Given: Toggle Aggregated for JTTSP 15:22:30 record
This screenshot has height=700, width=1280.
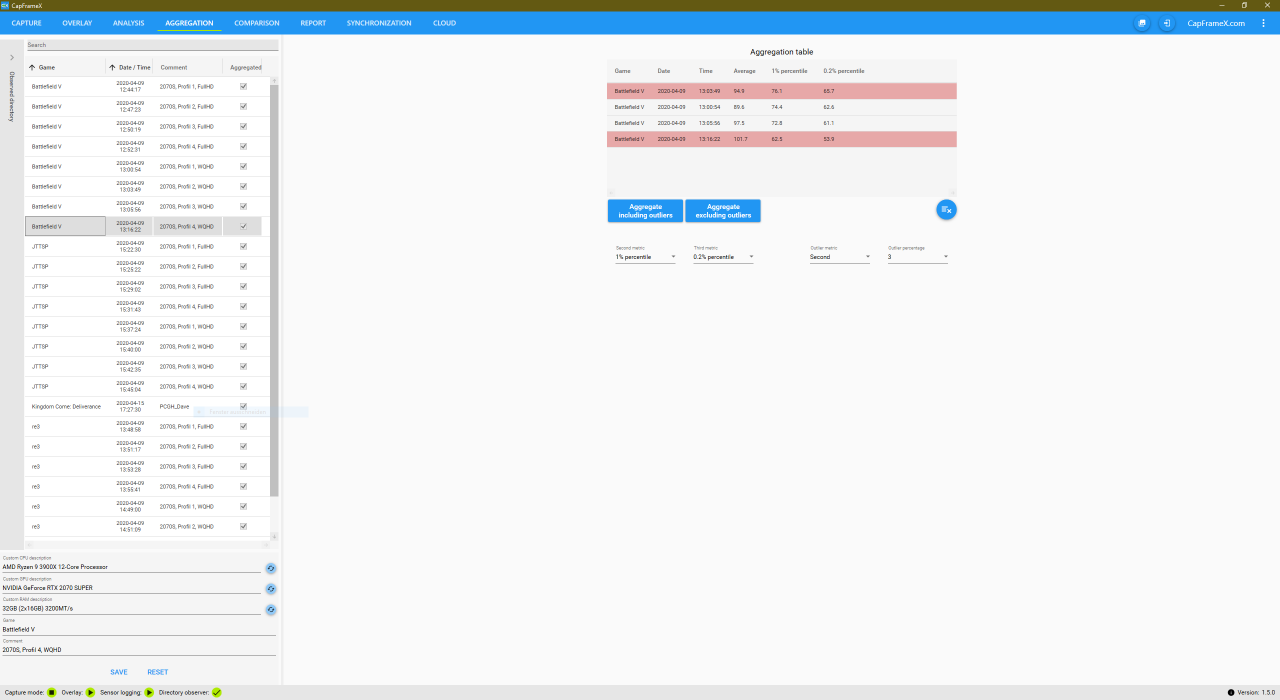Looking at the screenshot, I should pyautogui.click(x=243, y=246).
